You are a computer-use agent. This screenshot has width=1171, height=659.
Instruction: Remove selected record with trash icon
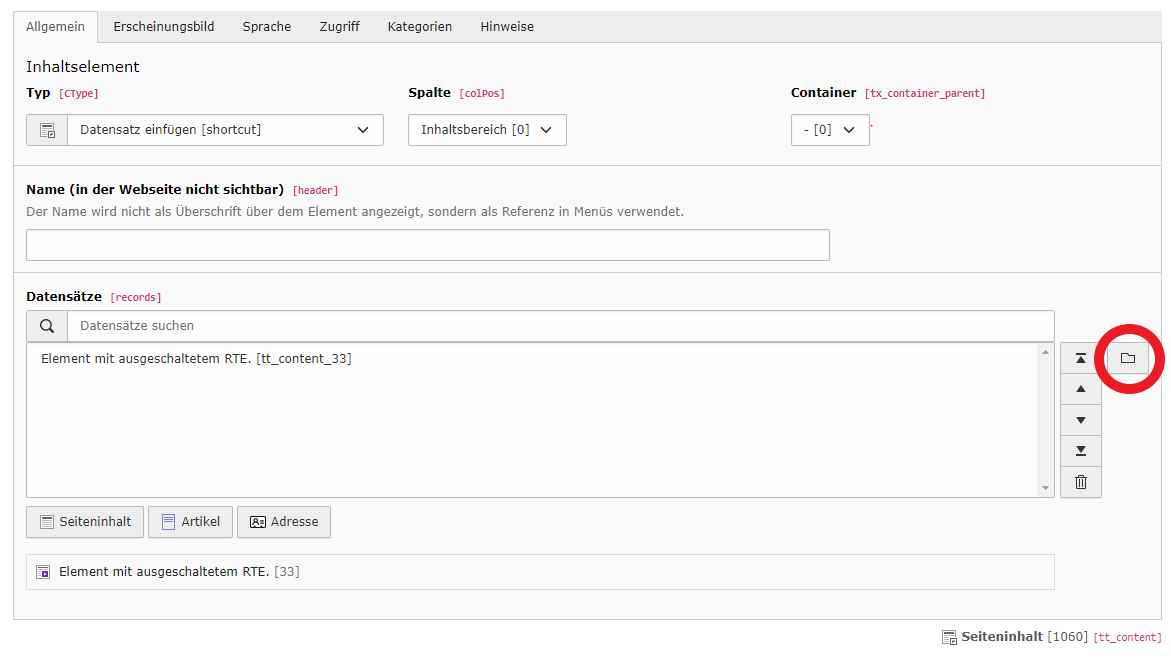pyautogui.click(x=1081, y=482)
